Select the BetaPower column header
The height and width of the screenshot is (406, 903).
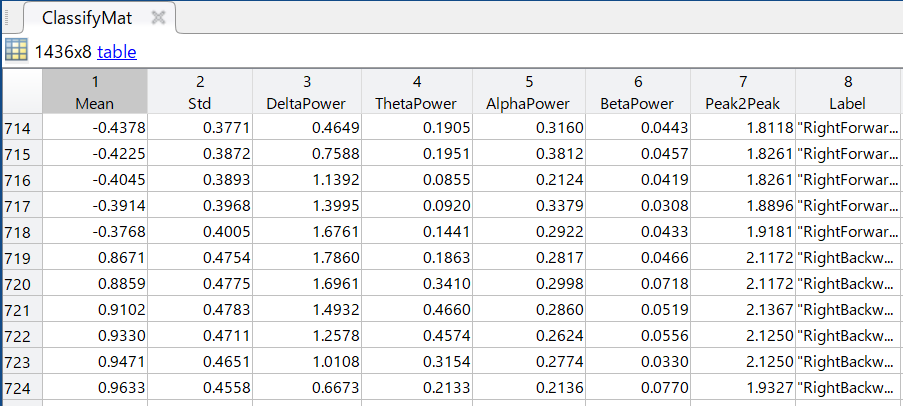[640, 92]
